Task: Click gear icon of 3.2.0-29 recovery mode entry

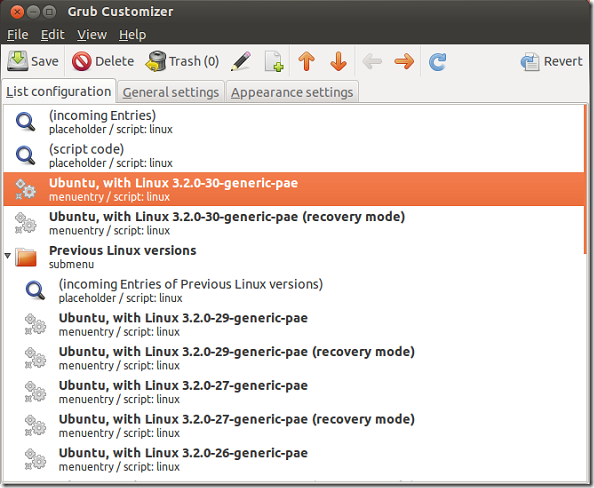Action: 35,358
